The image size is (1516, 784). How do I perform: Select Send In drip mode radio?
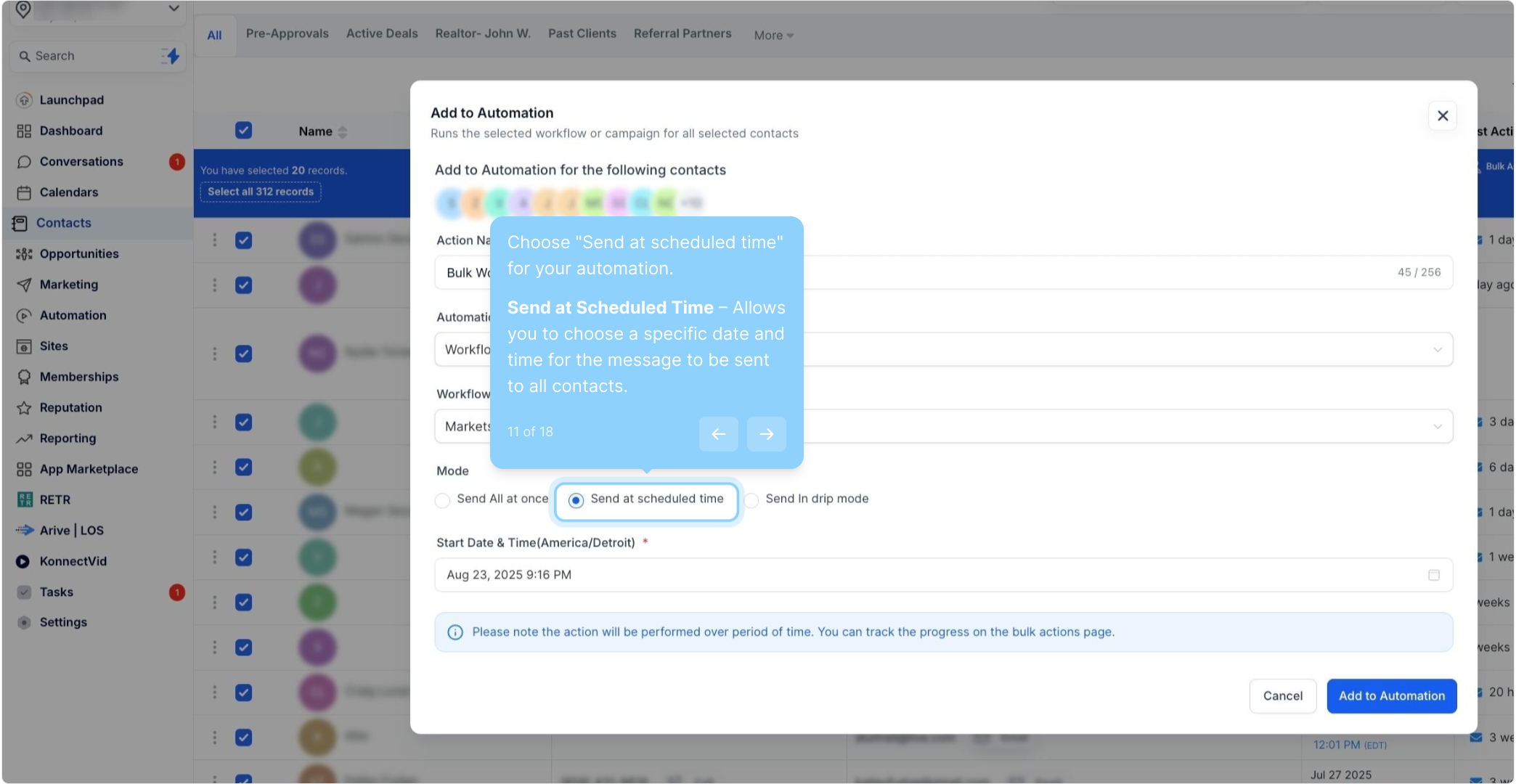pos(752,500)
